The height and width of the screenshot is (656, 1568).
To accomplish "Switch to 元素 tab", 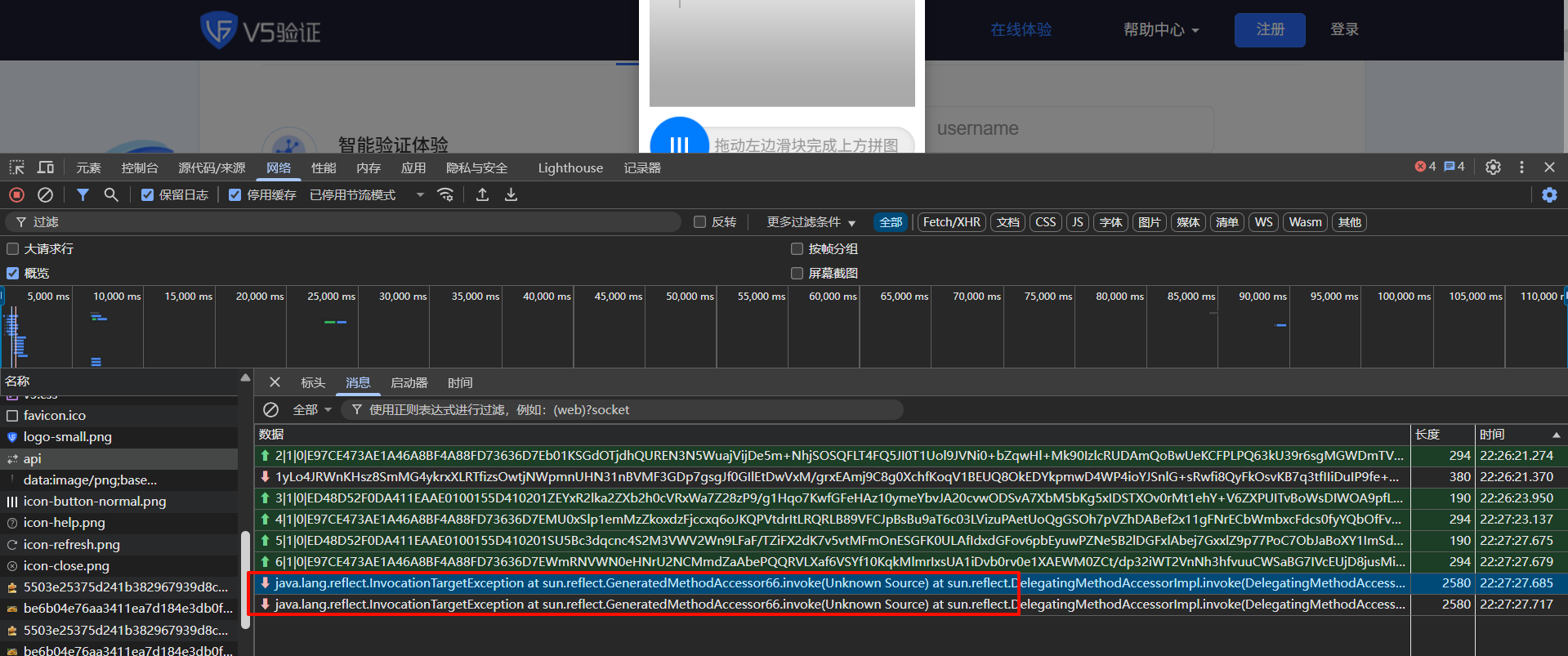I will click(88, 168).
